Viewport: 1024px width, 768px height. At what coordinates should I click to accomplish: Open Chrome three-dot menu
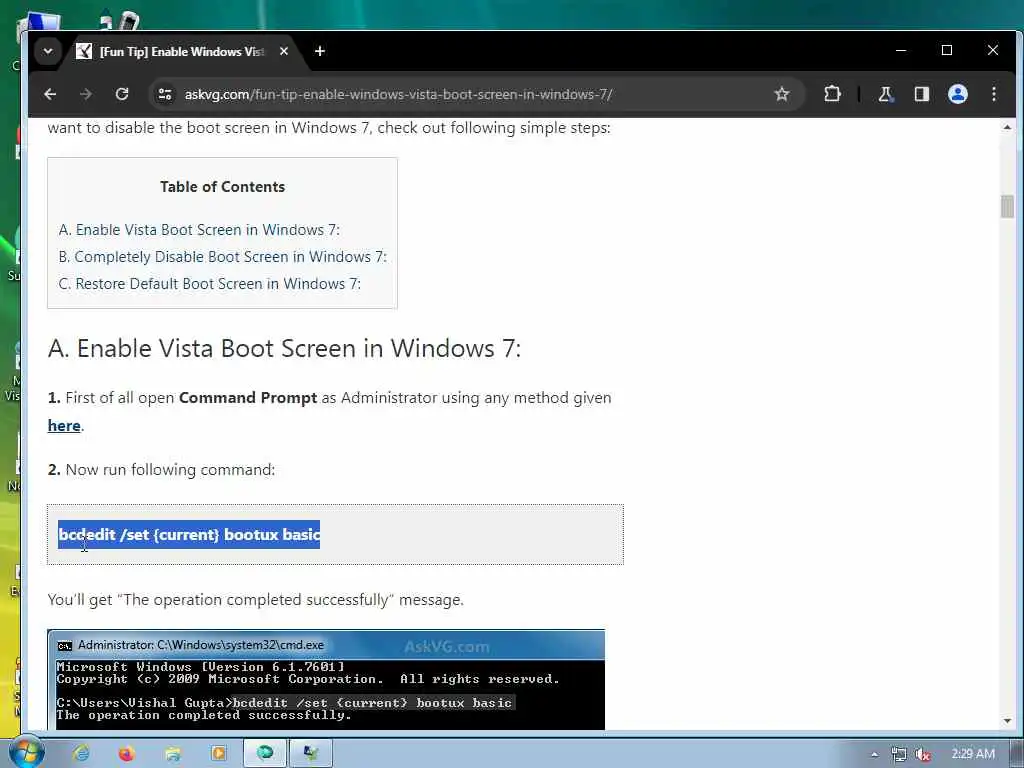993,94
